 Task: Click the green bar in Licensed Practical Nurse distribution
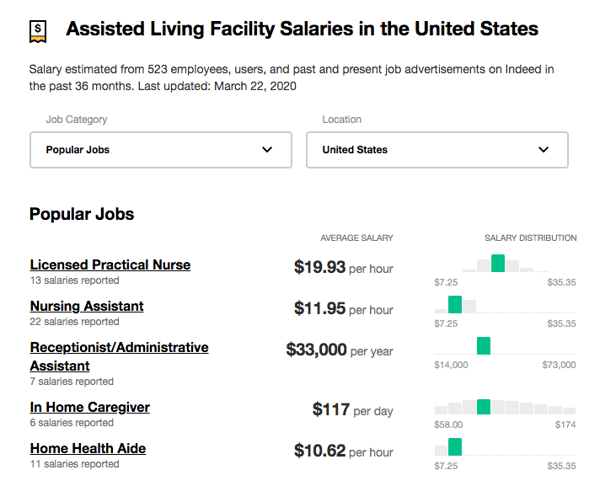498,263
